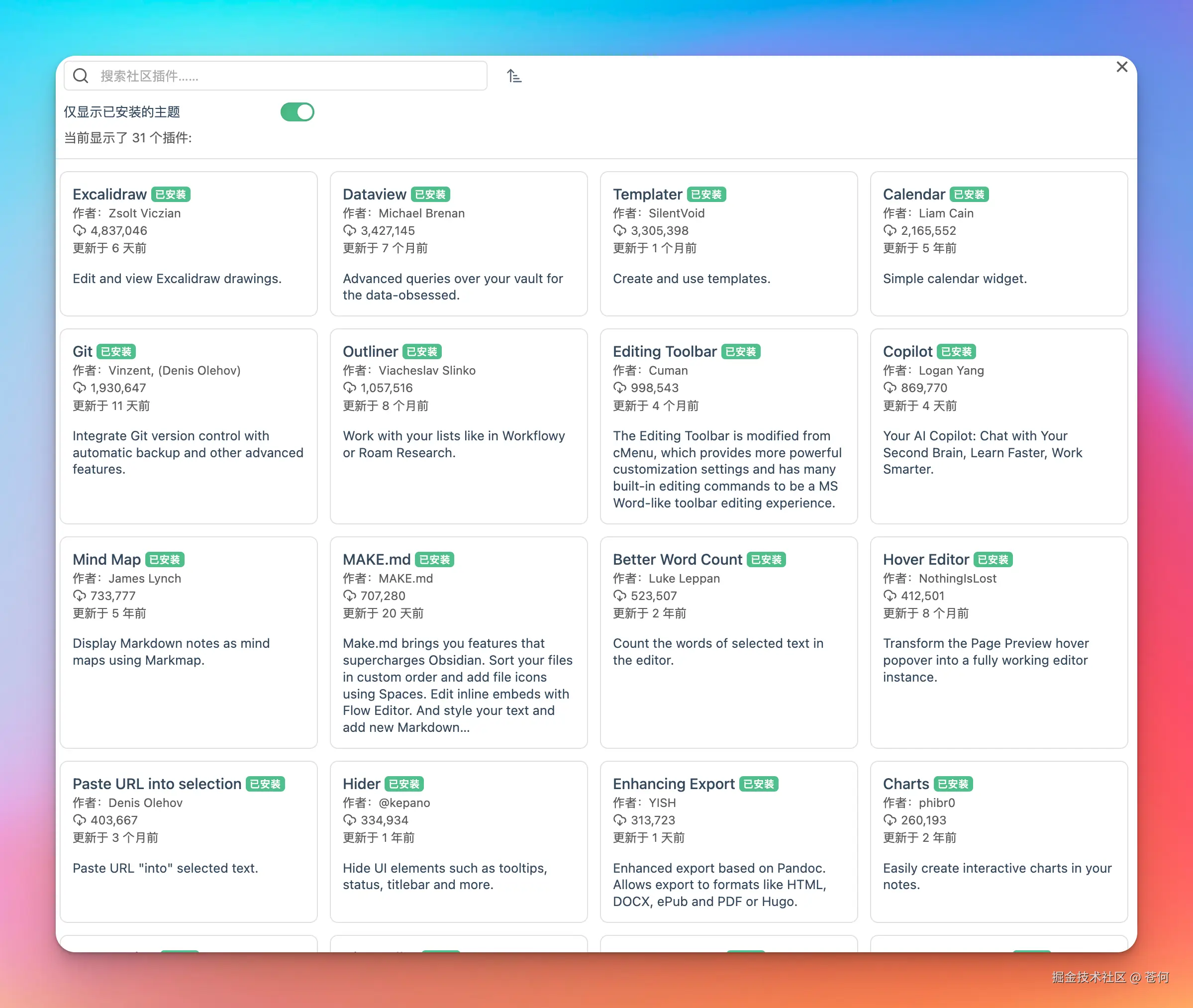Click Dataview download count icon
Viewport: 1193px width, 1008px height.
coord(349,231)
